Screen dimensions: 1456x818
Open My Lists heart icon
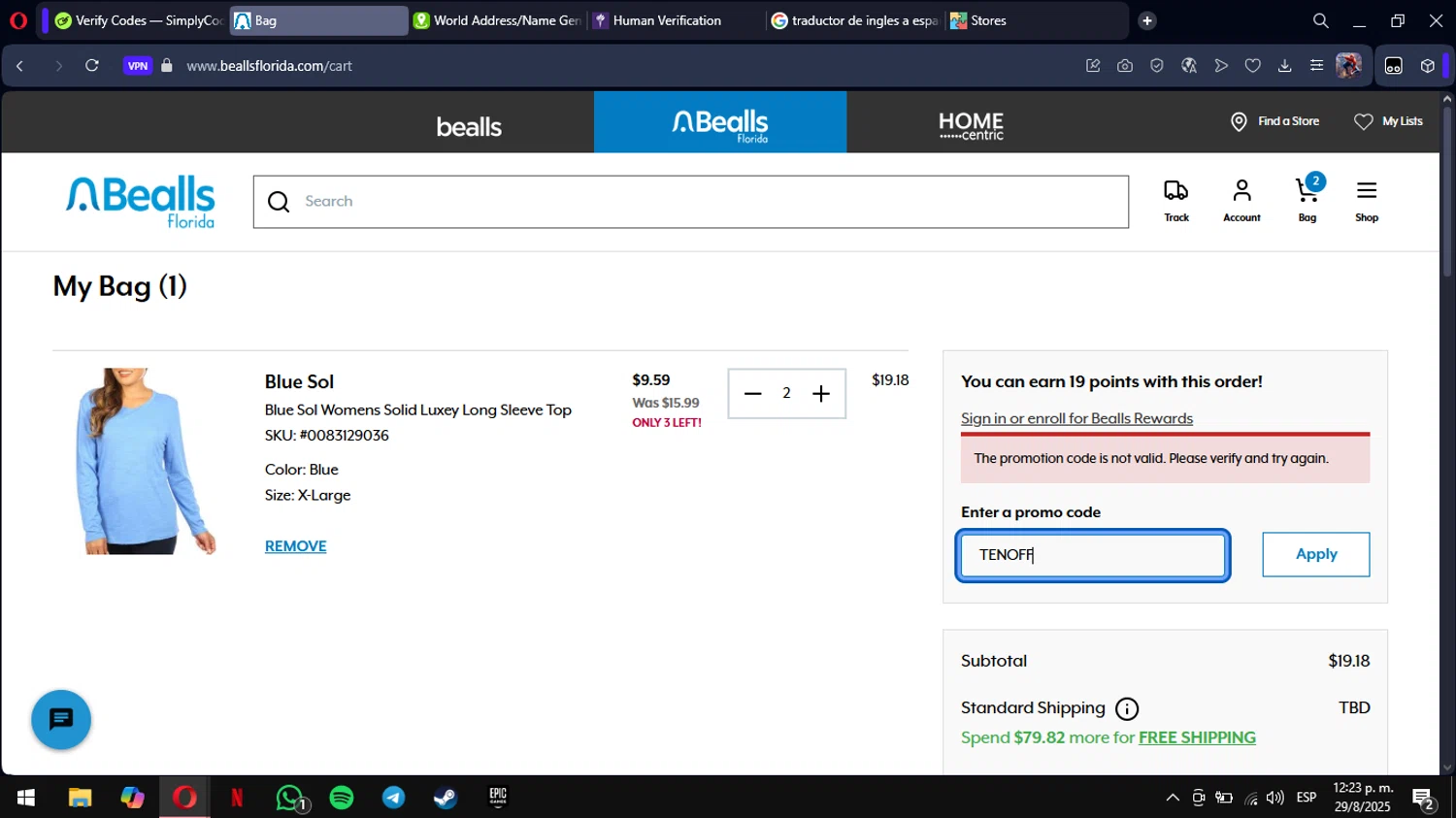tap(1364, 121)
